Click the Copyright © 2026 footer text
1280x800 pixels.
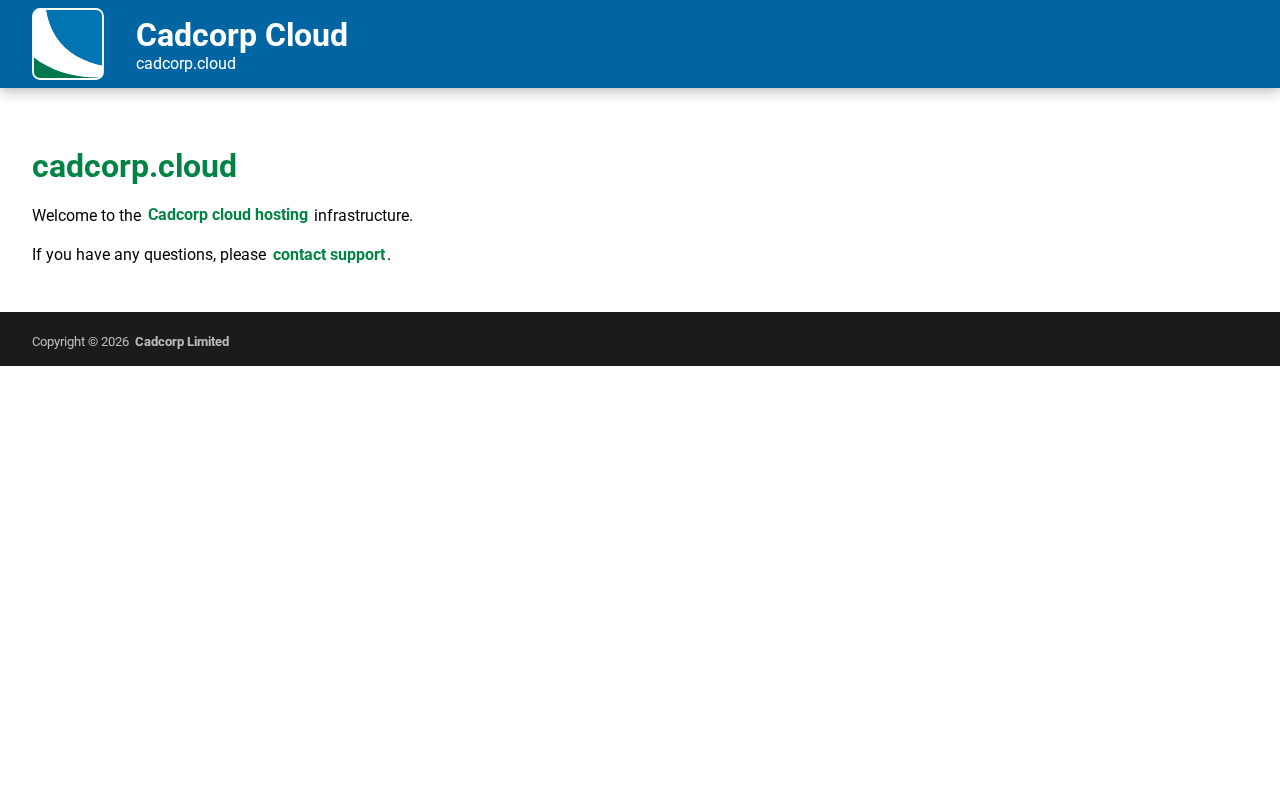tap(80, 342)
